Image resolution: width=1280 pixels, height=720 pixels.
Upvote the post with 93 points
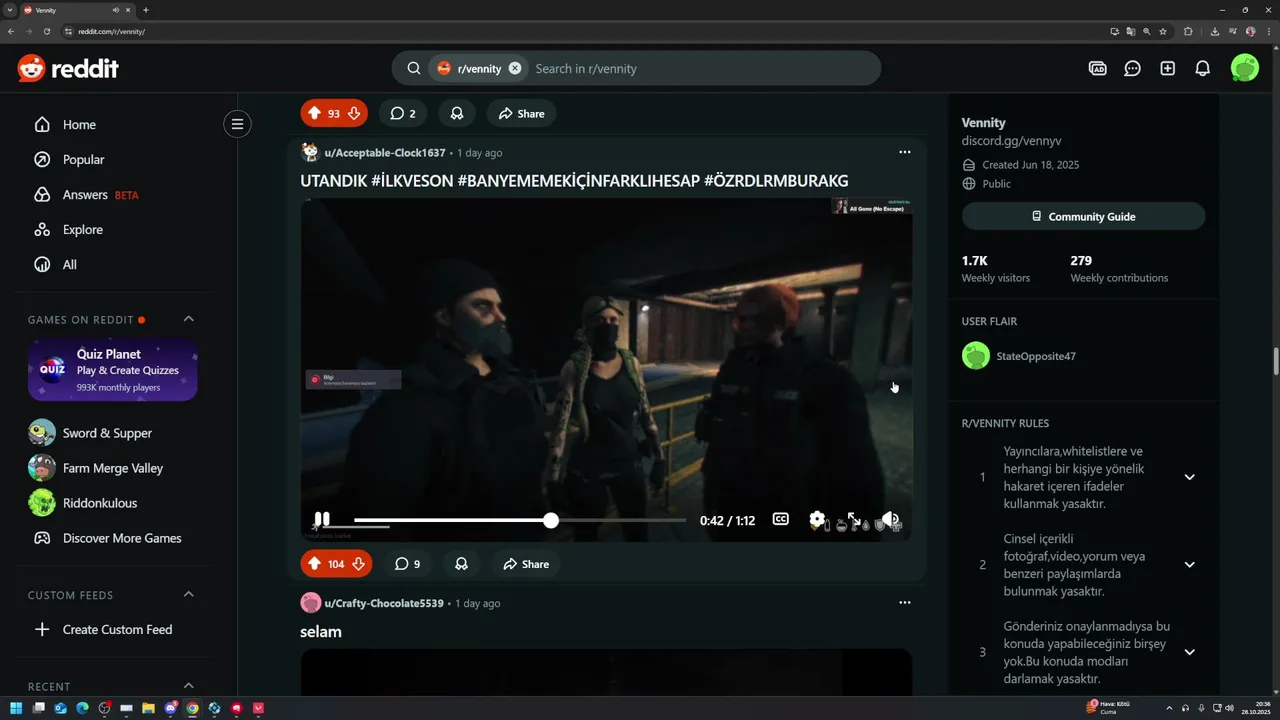pyautogui.click(x=314, y=113)
